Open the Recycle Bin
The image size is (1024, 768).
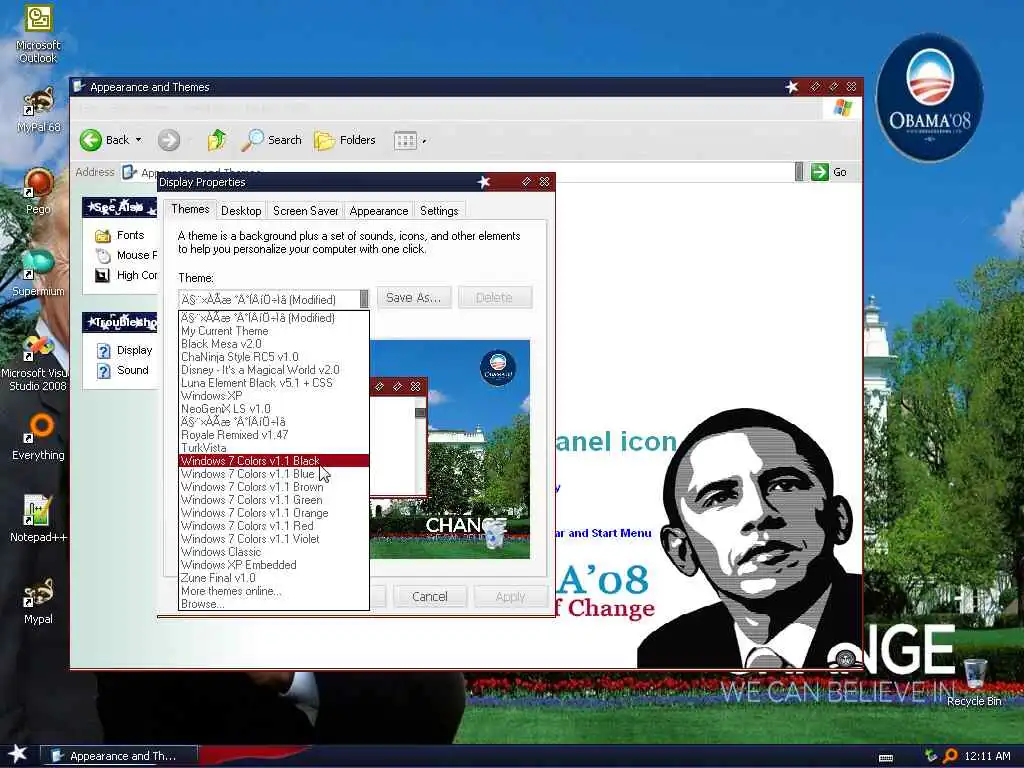coord(974,682)
